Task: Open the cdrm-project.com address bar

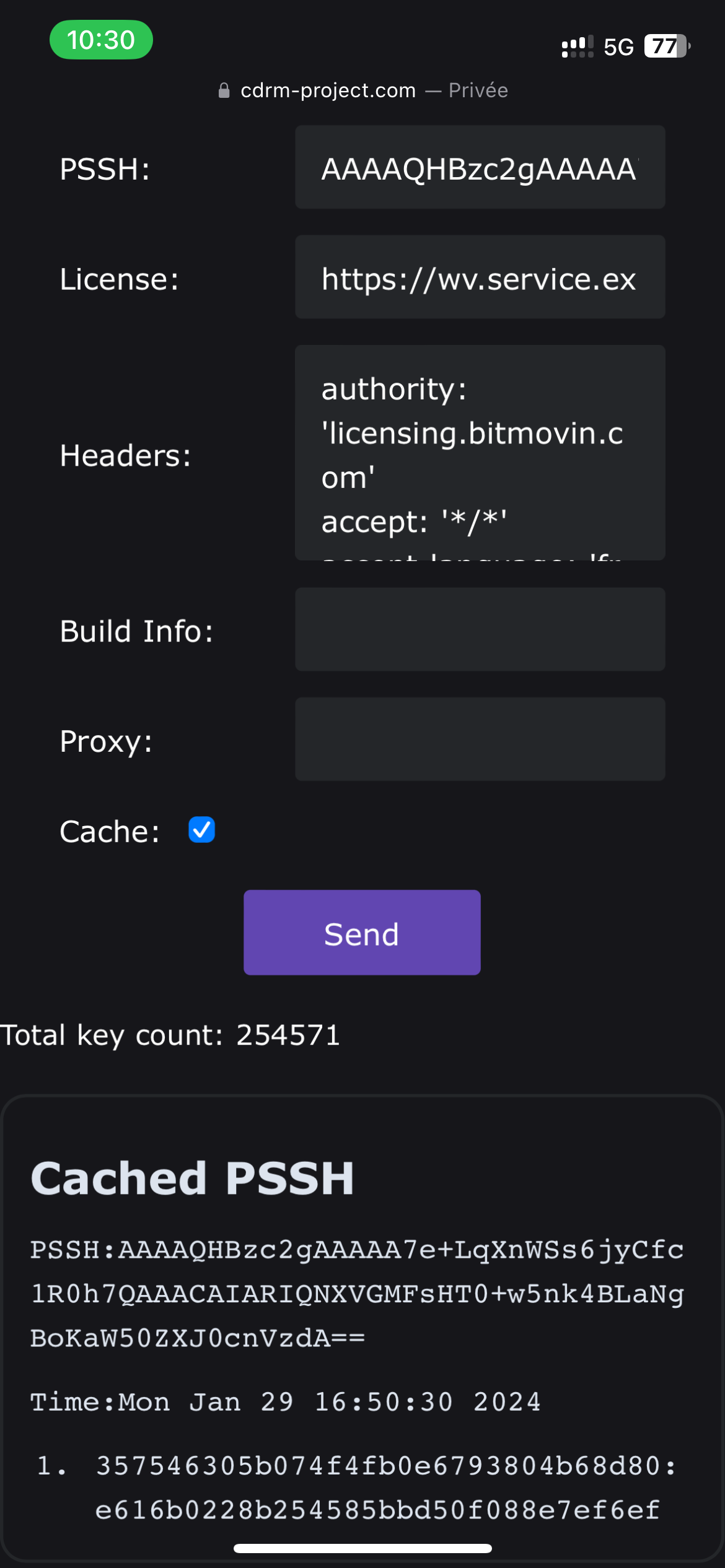Action: [328, 90]
